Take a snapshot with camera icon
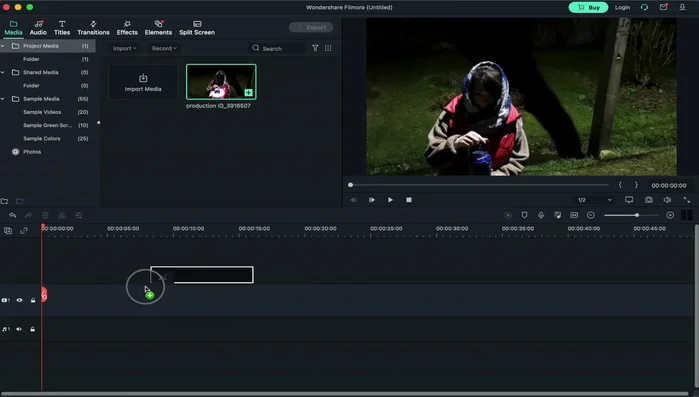This screenshot has height=397, width=699. [649, 200]
